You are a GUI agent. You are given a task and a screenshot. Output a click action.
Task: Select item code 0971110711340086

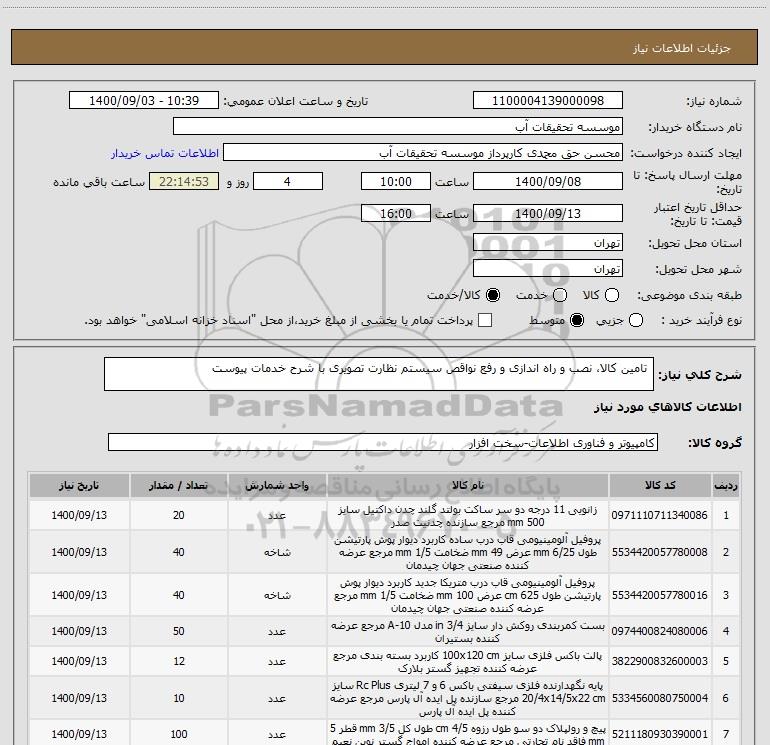[660, 515]
